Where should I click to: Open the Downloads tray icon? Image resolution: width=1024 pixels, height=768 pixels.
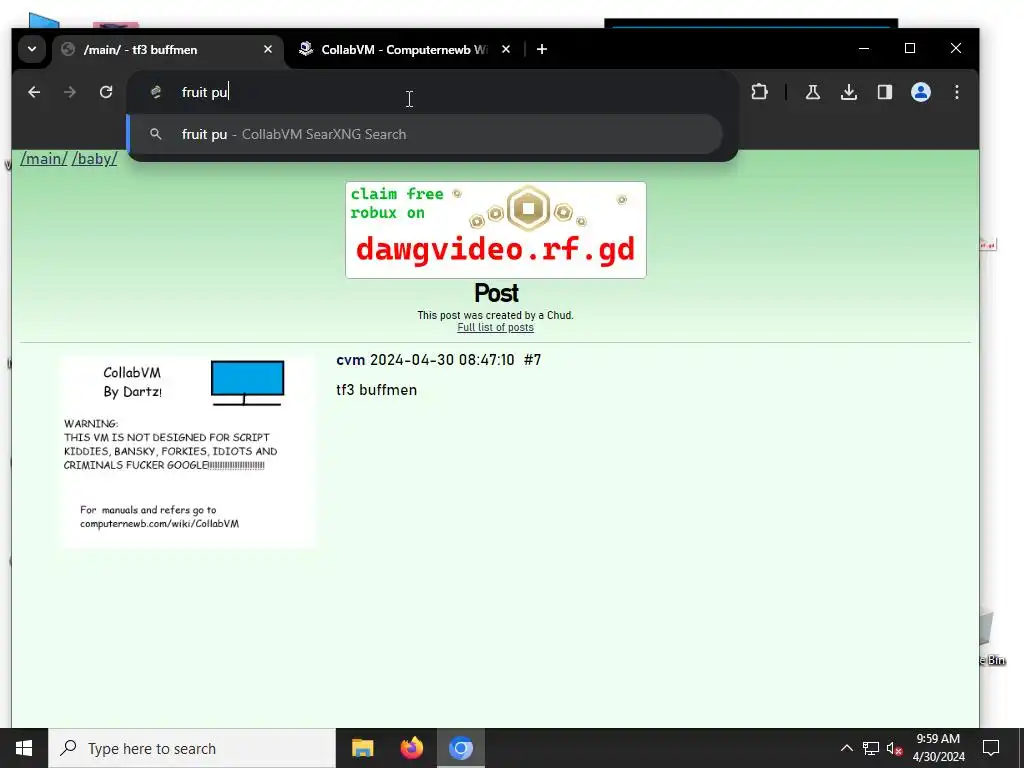pos(849,92)
